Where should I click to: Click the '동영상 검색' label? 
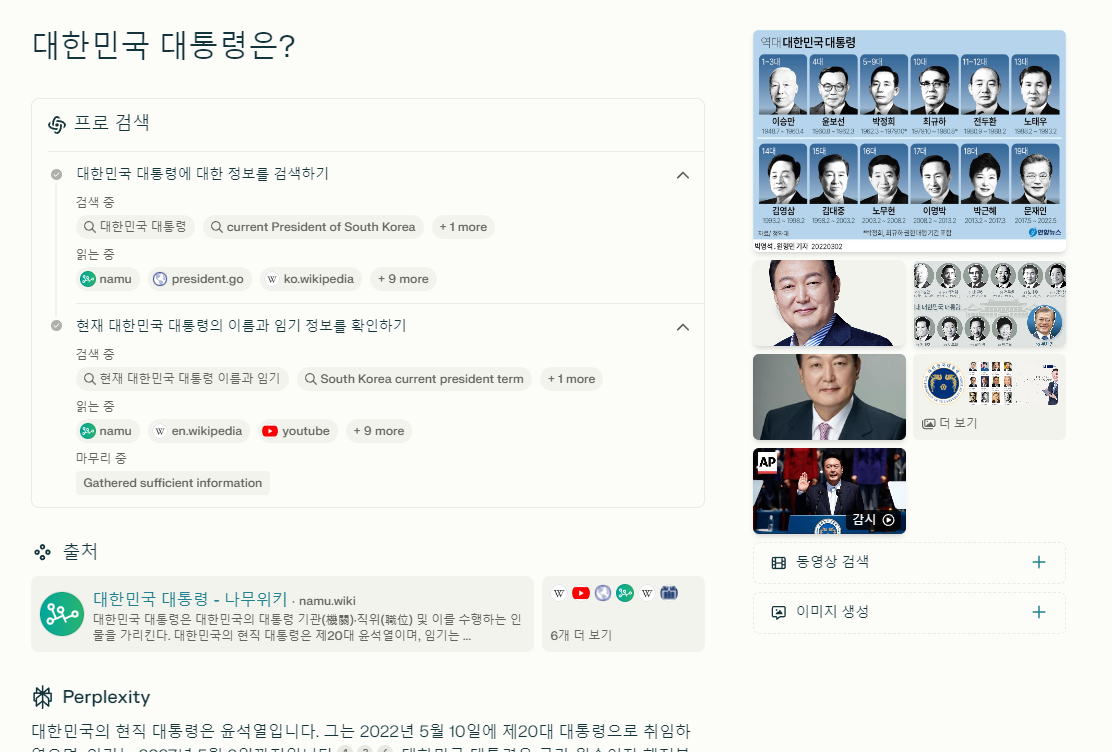[832, 562]
